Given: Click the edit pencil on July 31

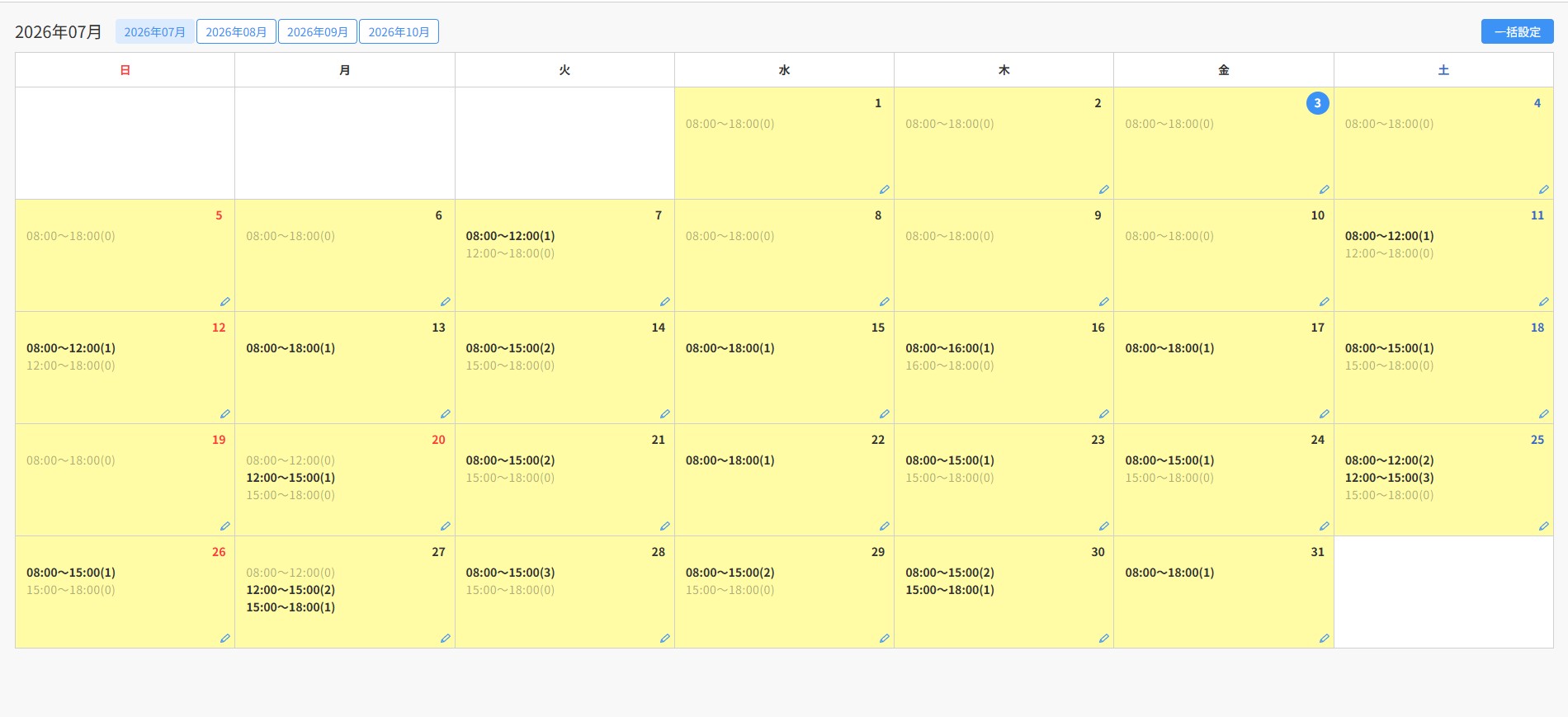Looking at the screenshot, I should point(1324,639).
